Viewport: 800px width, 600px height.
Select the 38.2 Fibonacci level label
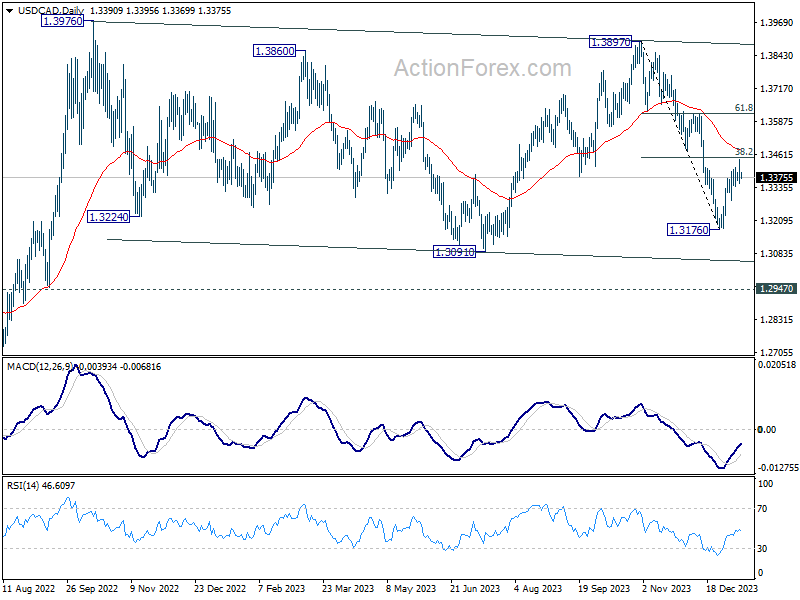pos(743,152)
